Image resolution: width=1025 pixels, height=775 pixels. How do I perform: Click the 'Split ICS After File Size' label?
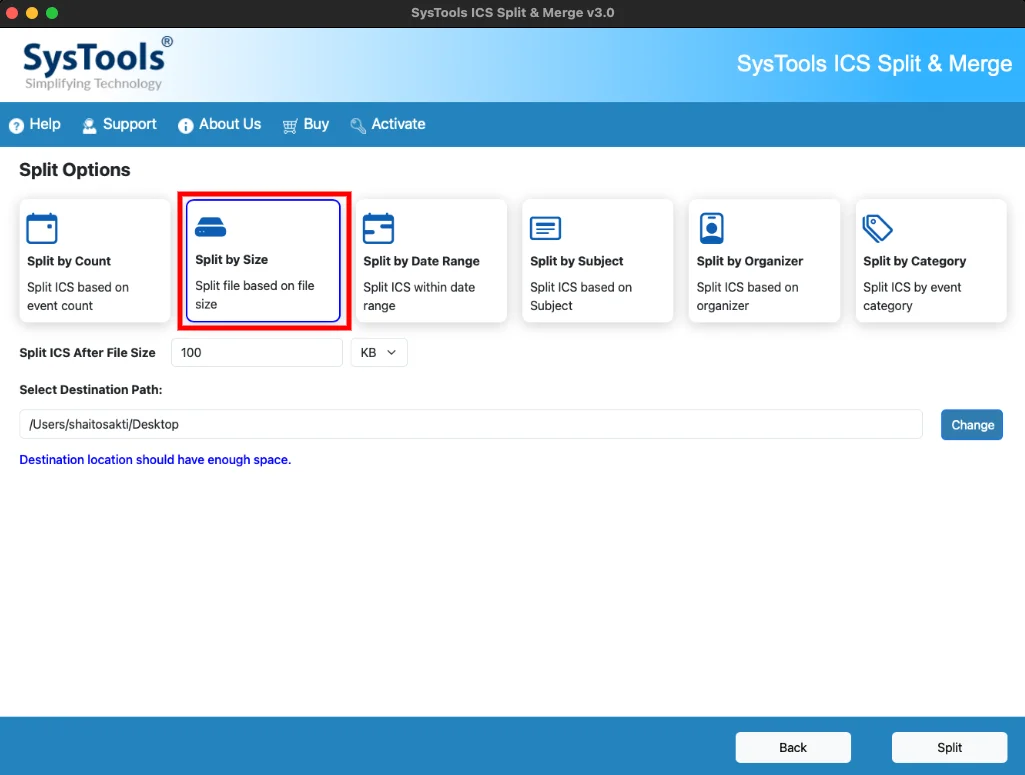click(x=88, y=352)
